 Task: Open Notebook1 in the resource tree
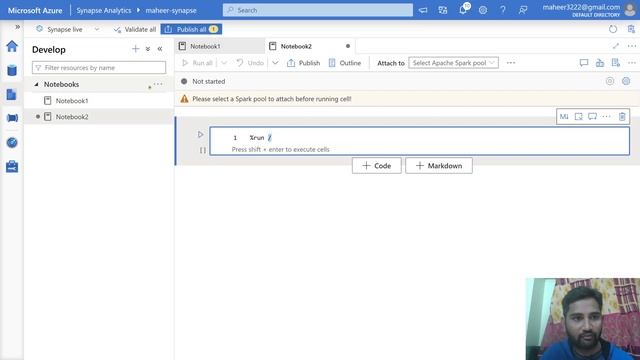click(x=72, y=100)
